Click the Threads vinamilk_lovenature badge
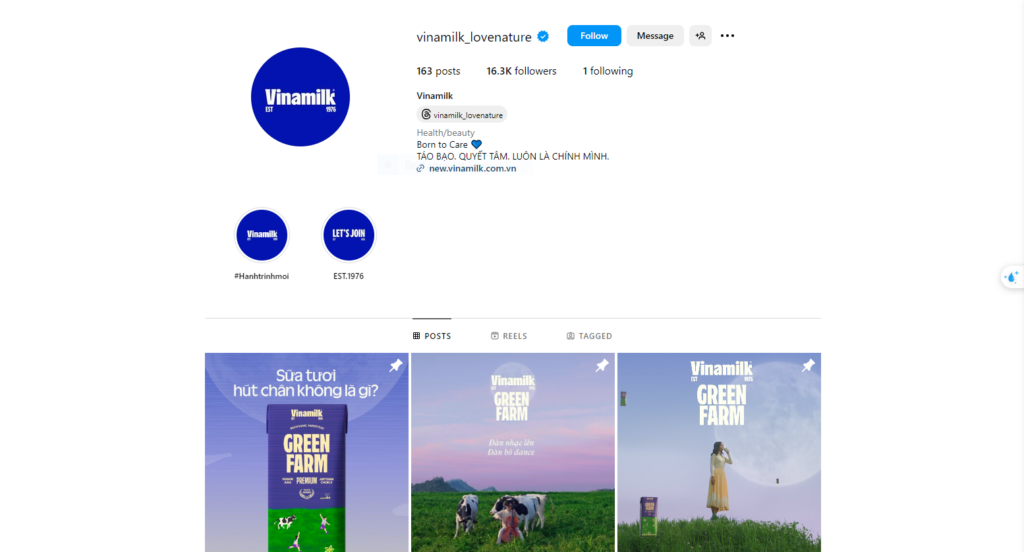 462,115
